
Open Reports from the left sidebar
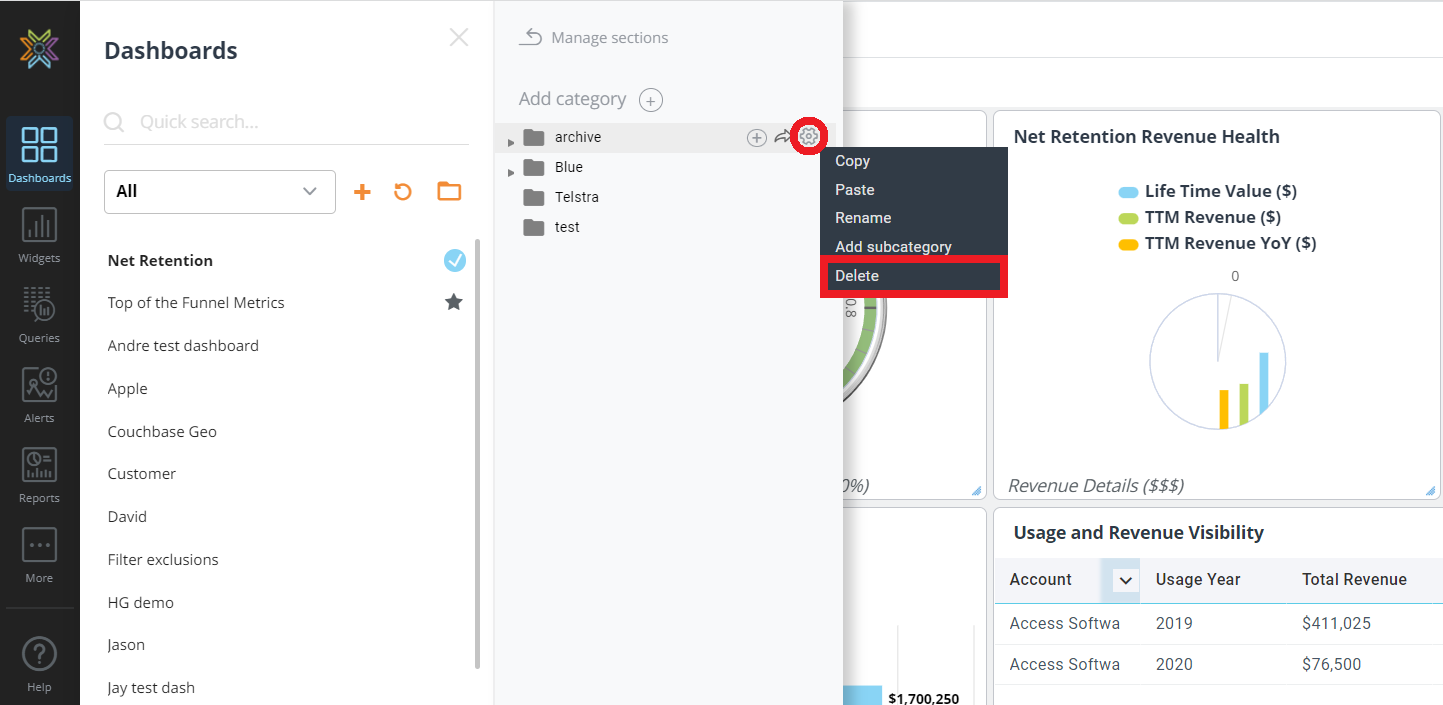pos(39,475)
